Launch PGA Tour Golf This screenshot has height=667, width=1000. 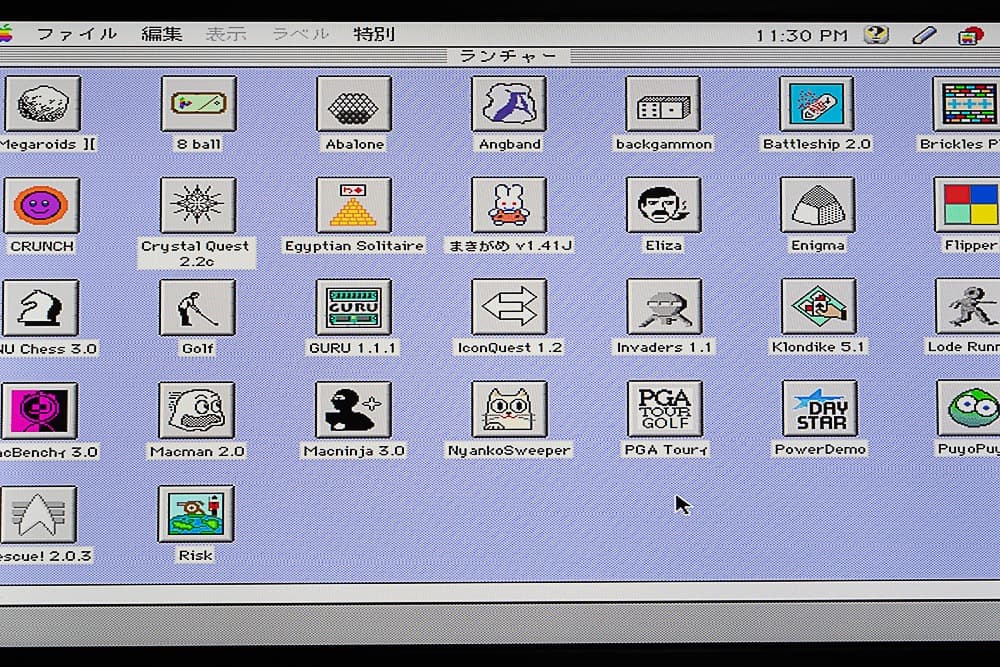coord(663,410)
